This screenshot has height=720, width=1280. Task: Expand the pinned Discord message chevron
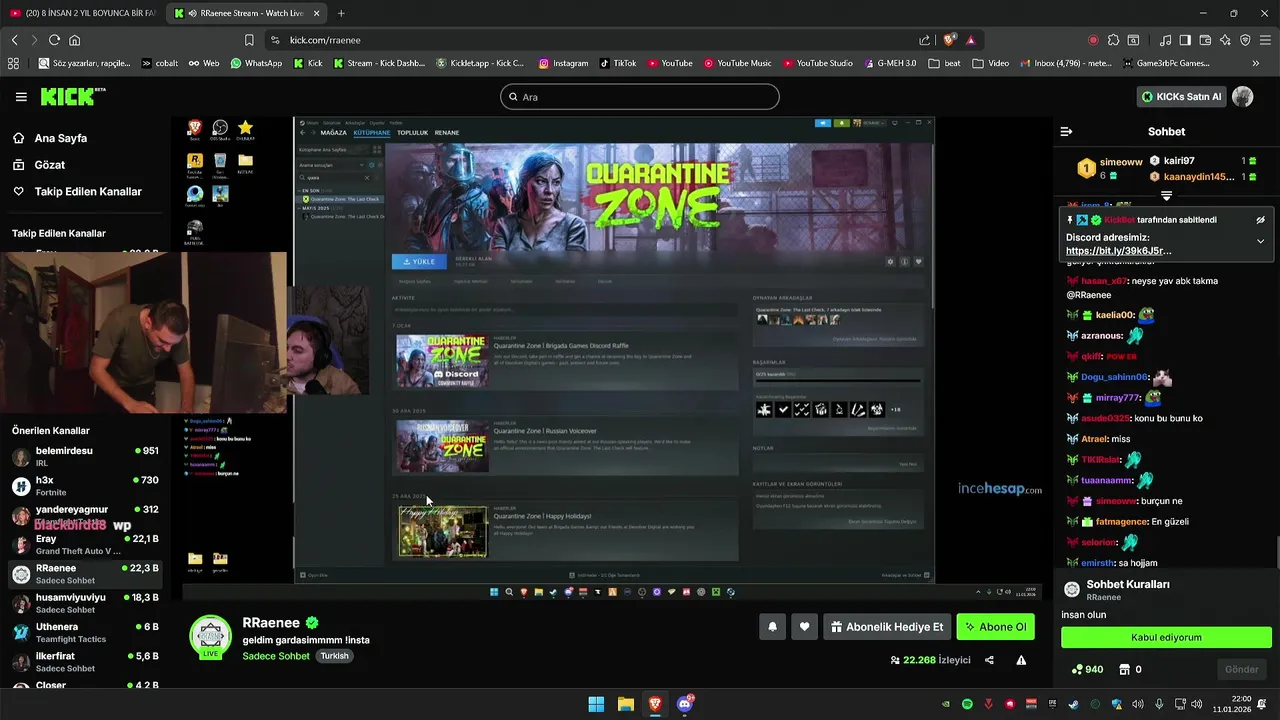[1260, 241]
